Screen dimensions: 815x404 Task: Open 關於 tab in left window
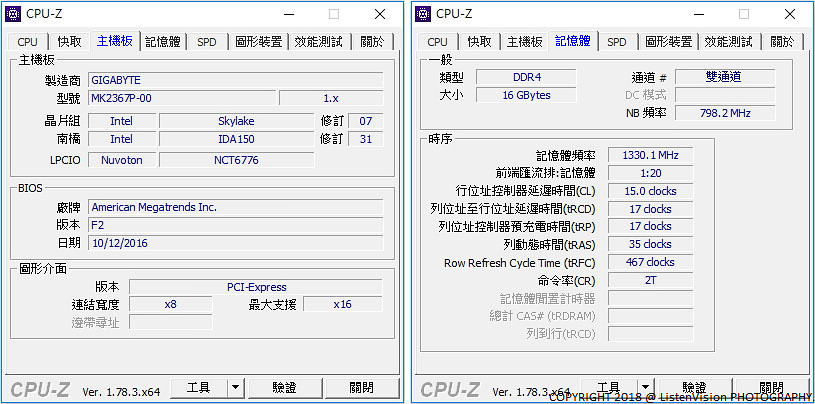pyautogui.click(x=372, y=42)
